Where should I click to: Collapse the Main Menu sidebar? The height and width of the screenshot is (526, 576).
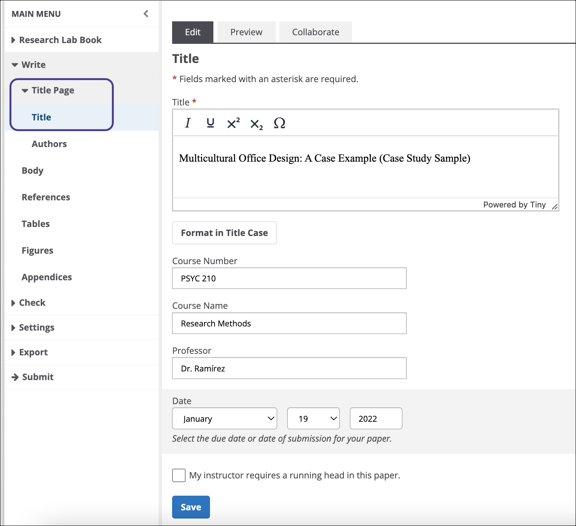(x=146, y=14)
